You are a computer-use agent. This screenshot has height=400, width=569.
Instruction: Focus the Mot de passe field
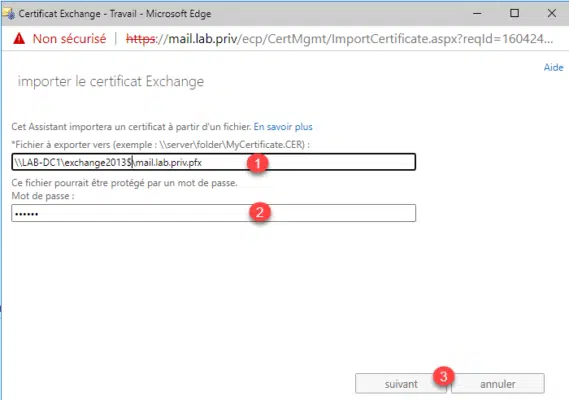coord(213,213)
